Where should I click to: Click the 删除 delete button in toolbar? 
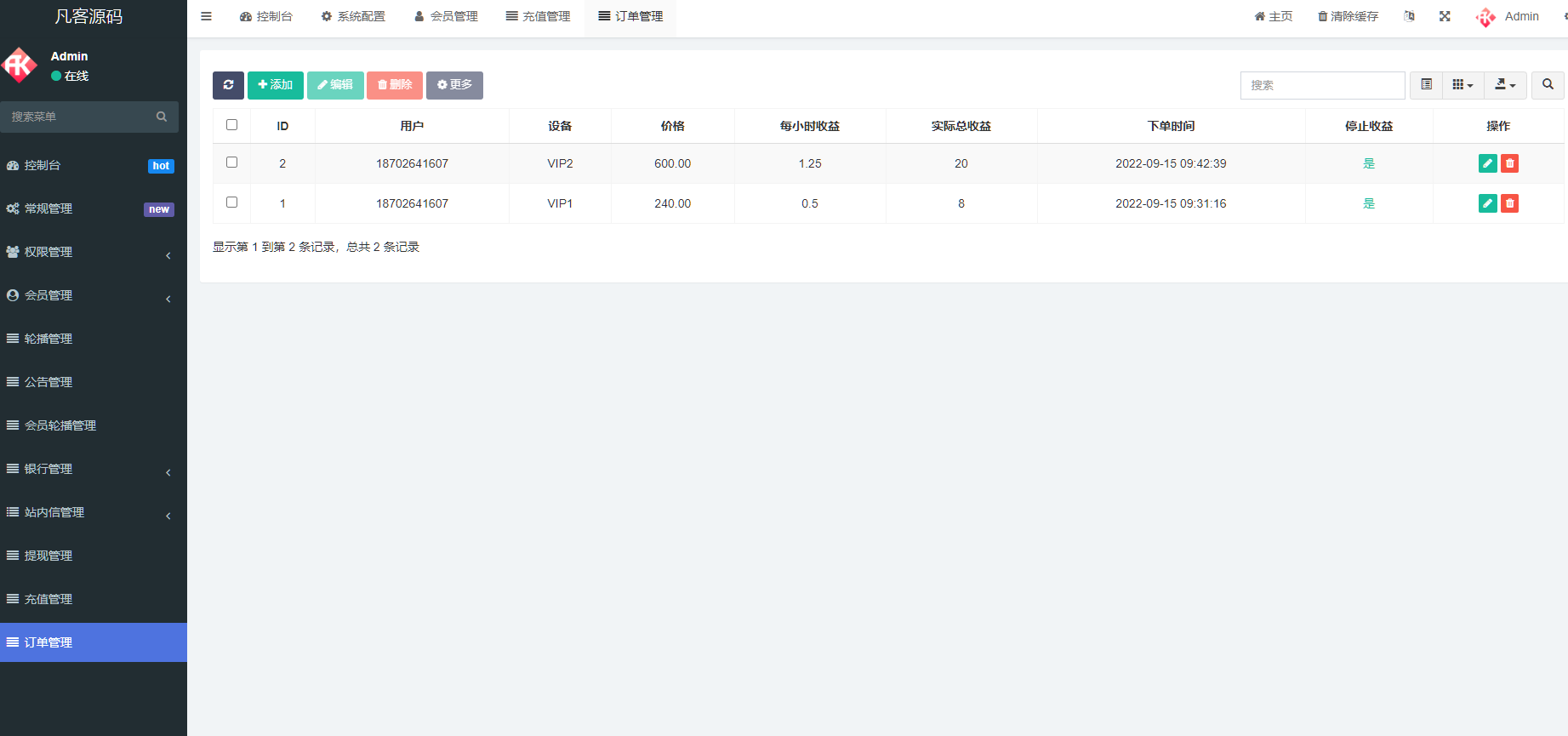(395, 85)
